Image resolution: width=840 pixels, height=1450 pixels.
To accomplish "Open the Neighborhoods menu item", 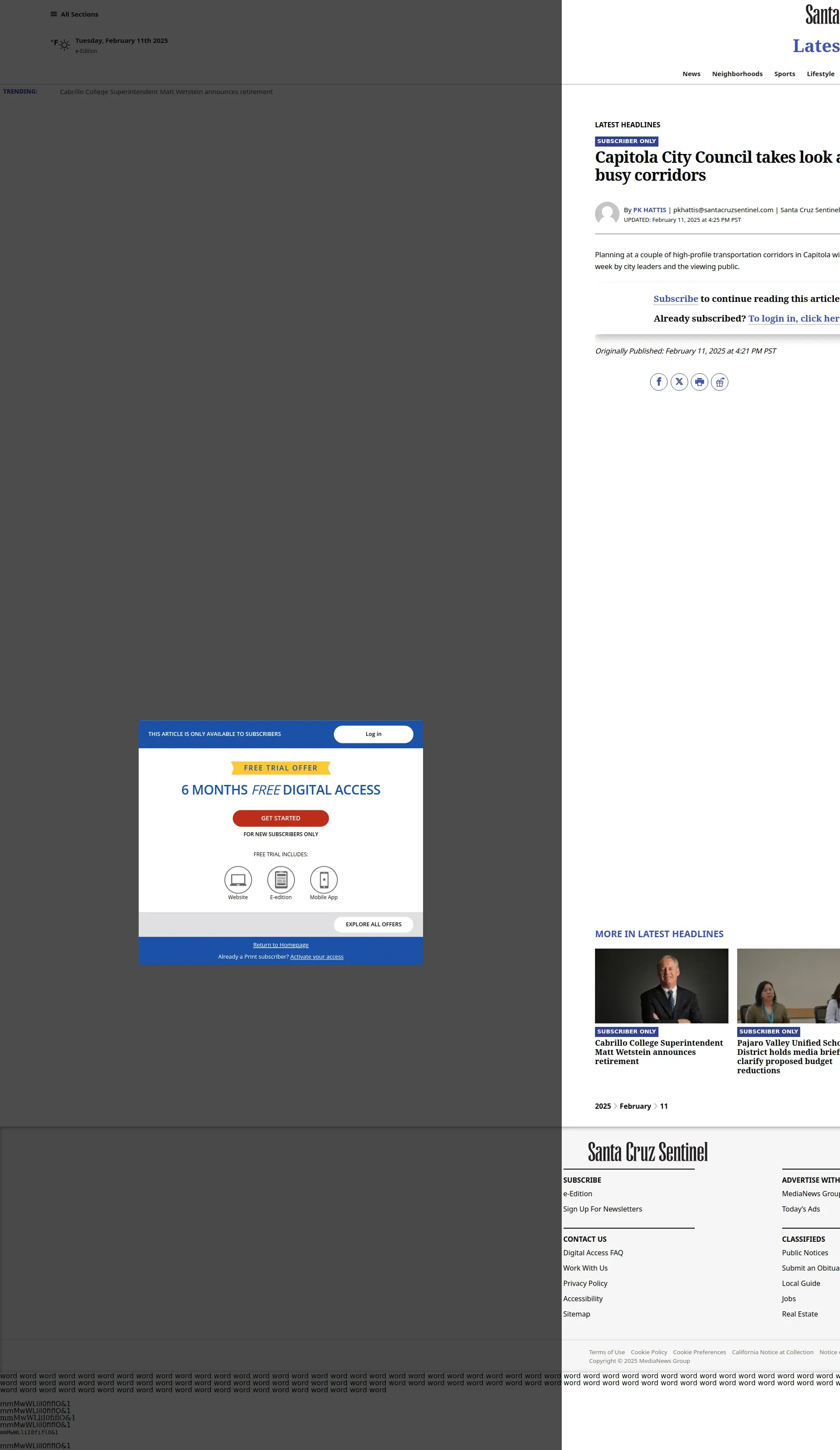I will tap(737, 74).
